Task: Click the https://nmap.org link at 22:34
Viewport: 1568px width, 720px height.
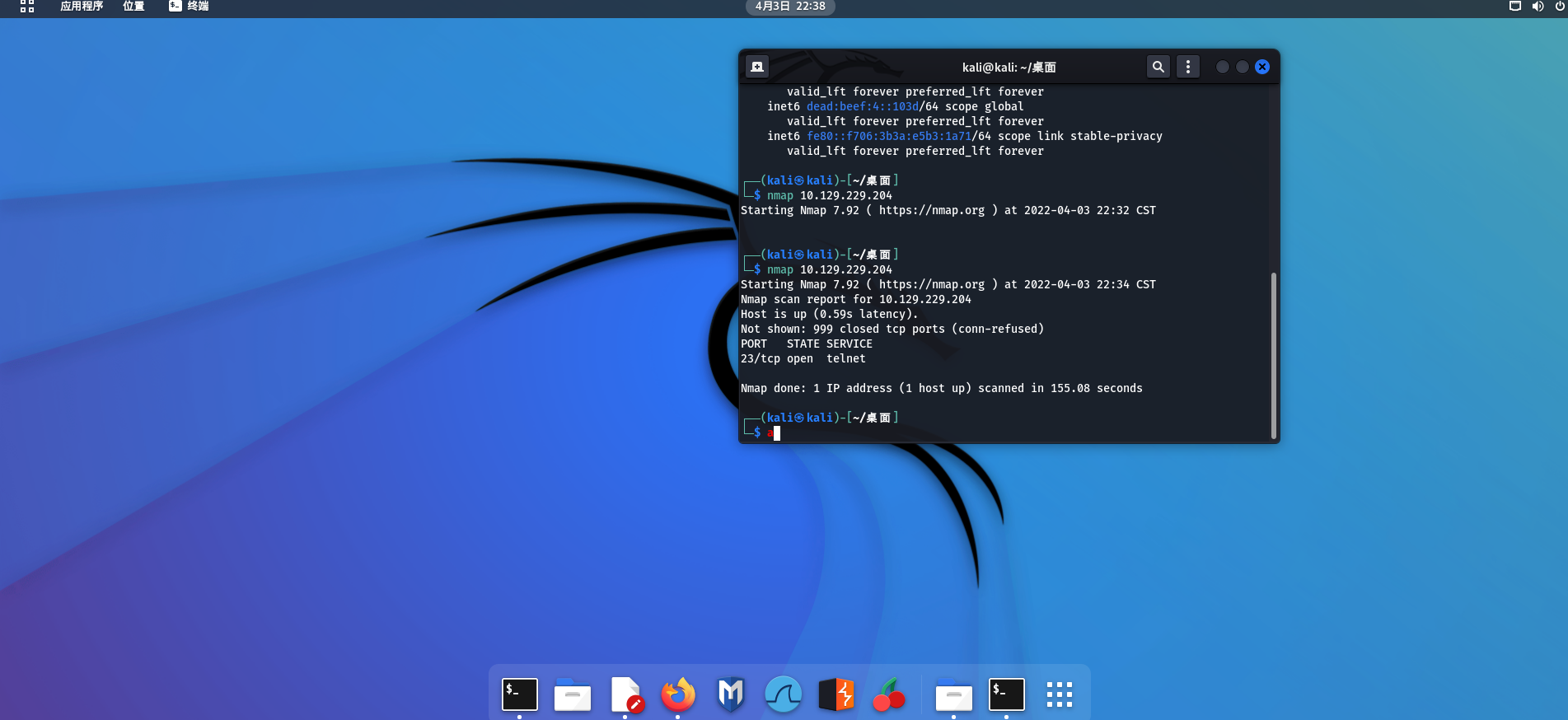Action: [x=932, y=285]
